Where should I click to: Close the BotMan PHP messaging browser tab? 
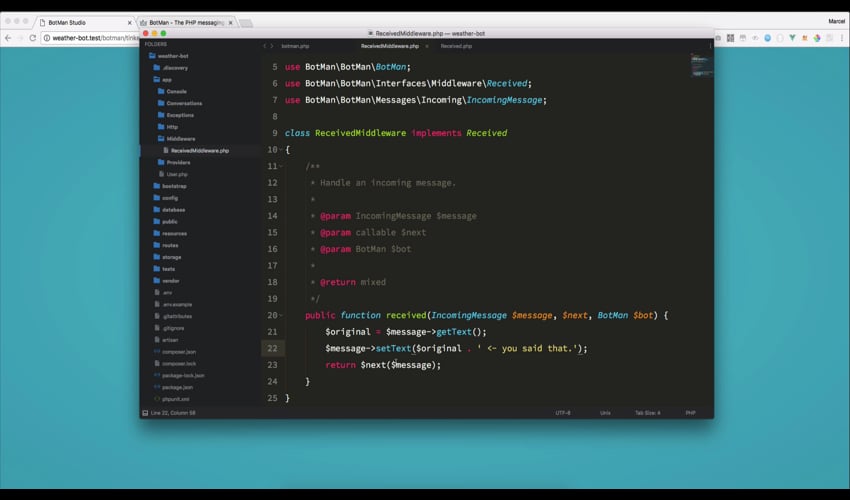[x=230, y=23]
